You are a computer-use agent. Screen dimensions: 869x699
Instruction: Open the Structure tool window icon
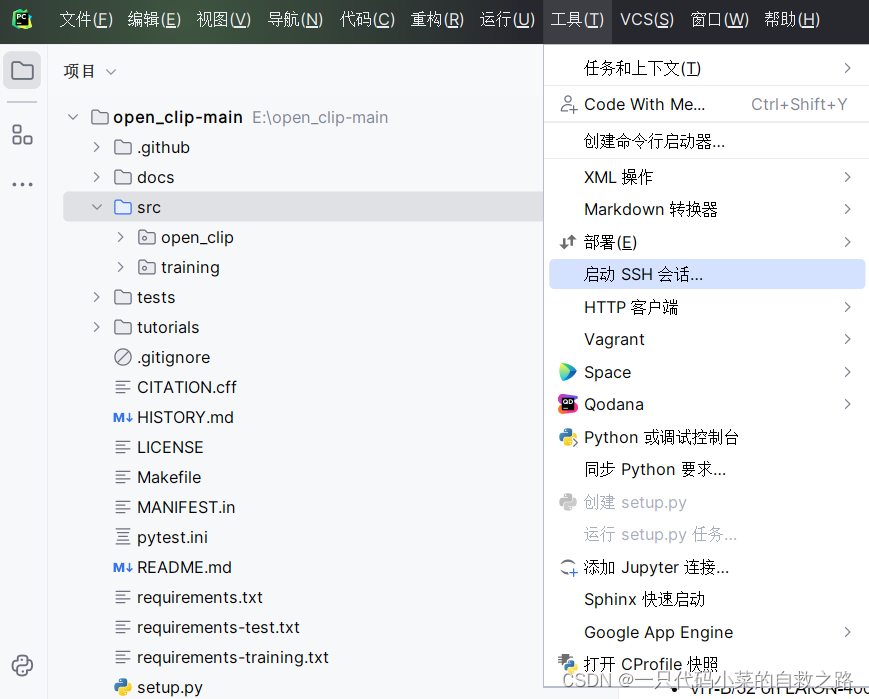pos(22,135)
